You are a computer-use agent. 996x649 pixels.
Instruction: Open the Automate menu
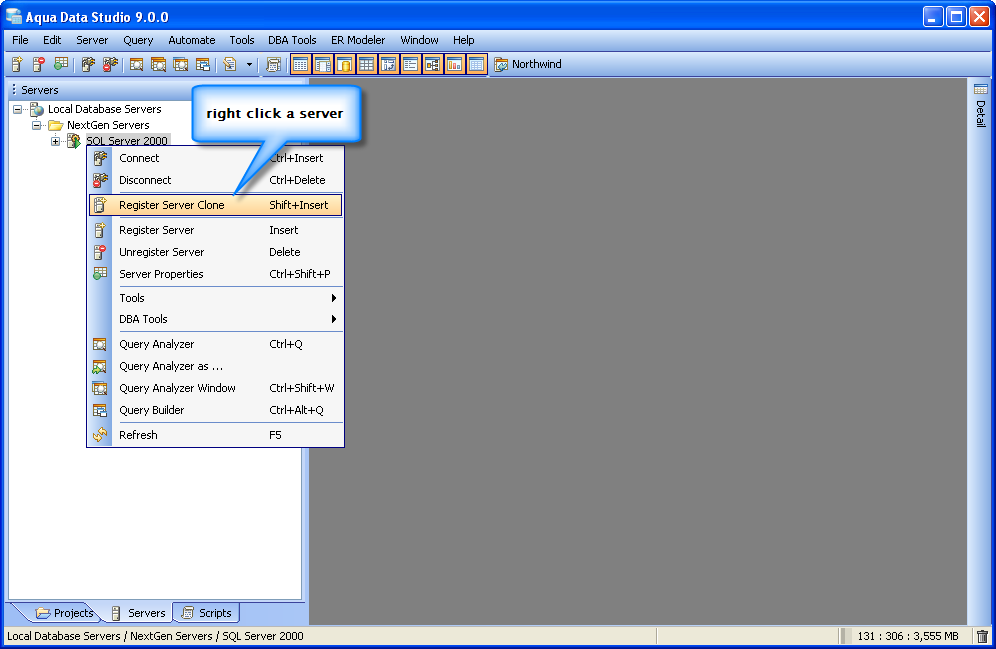(191, 40)
